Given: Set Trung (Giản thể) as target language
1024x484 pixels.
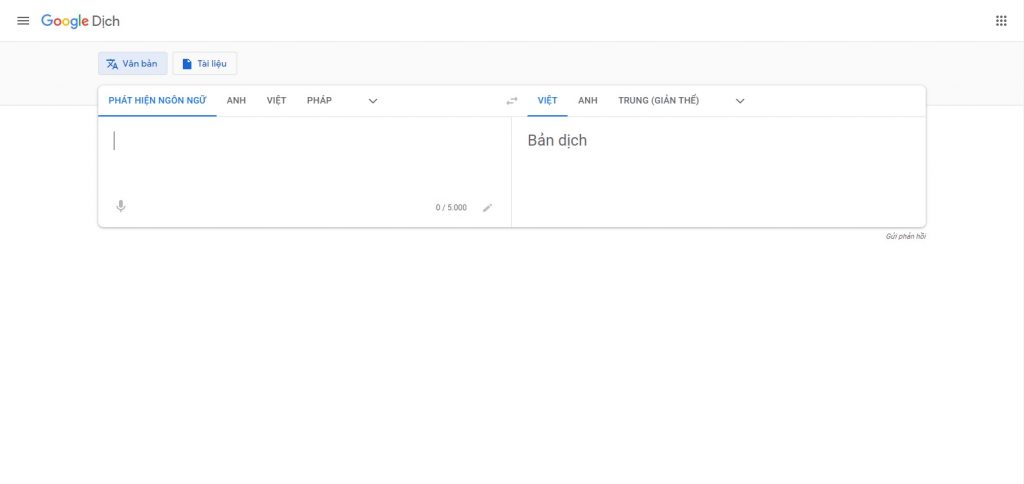Looking at the screenshot, I should [x=658, y=101].
